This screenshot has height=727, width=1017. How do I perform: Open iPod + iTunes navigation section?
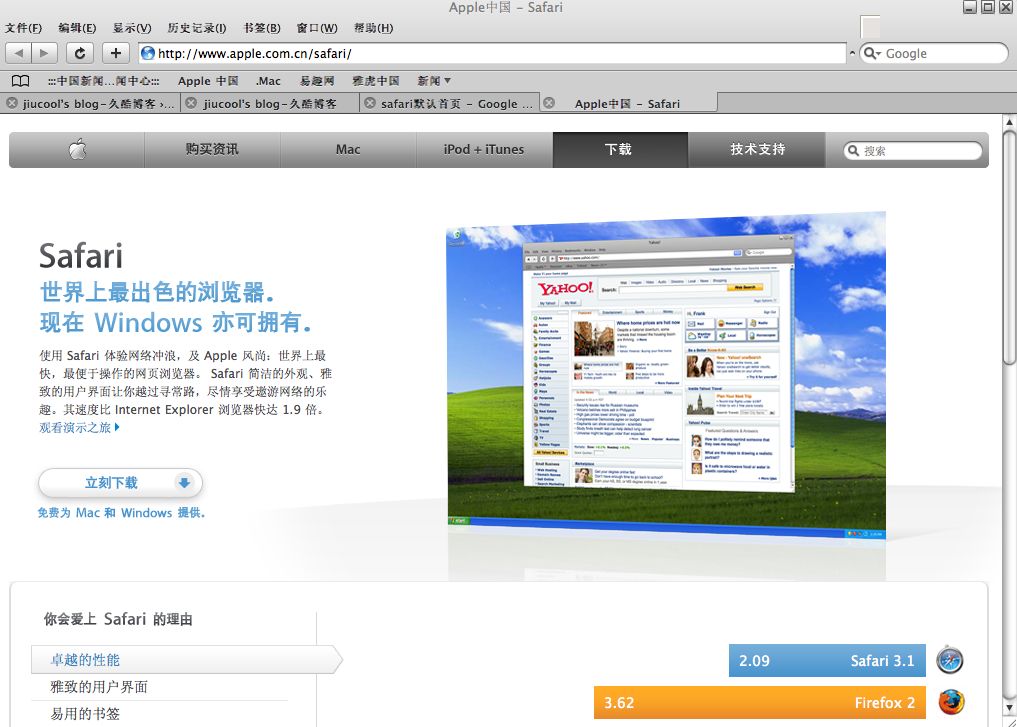[x=485, y=150]
